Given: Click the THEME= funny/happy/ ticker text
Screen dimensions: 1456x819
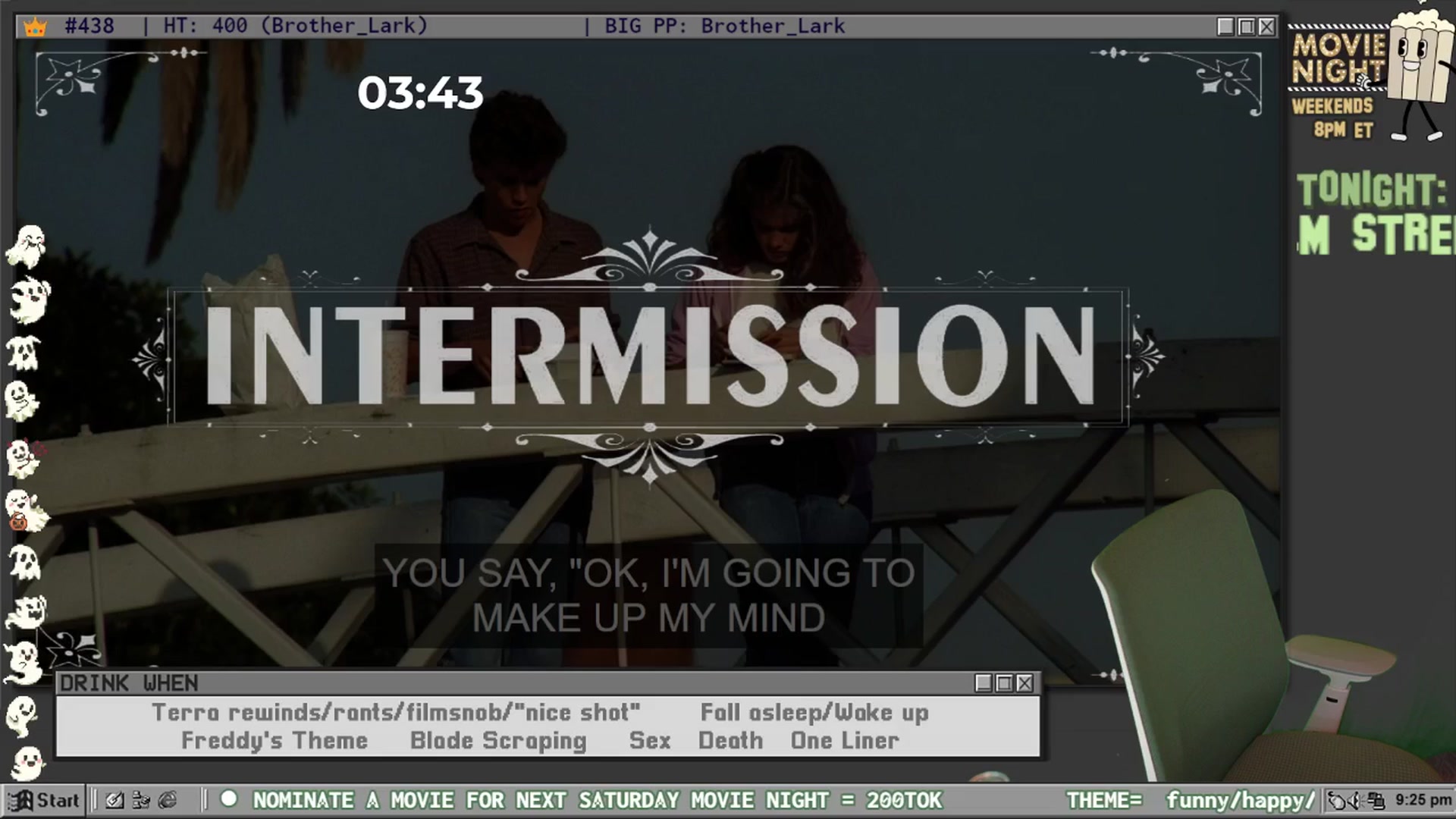Looking at the screenshot, I should click(1191, 800).
